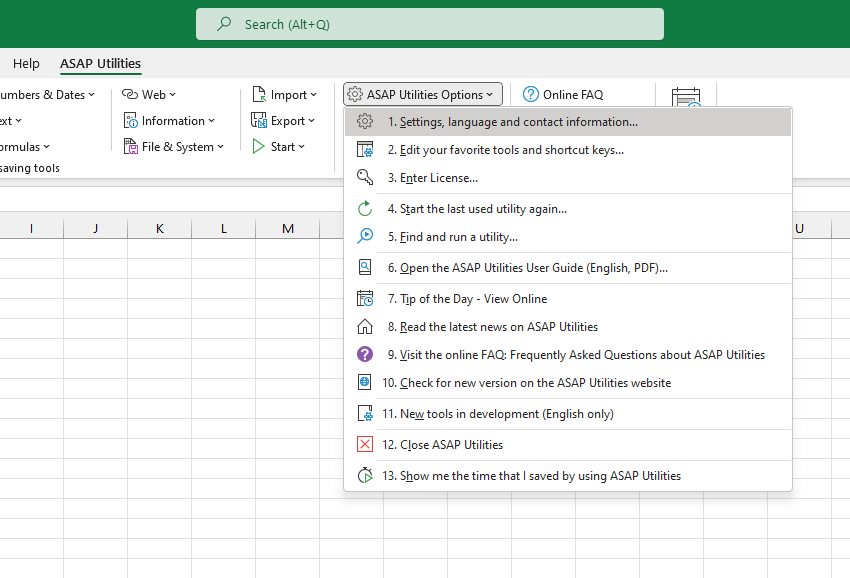Select Read the latest news on ASAP Utilities
The width and height of the screenshot is (850, 578).
(x=568, y=327)
